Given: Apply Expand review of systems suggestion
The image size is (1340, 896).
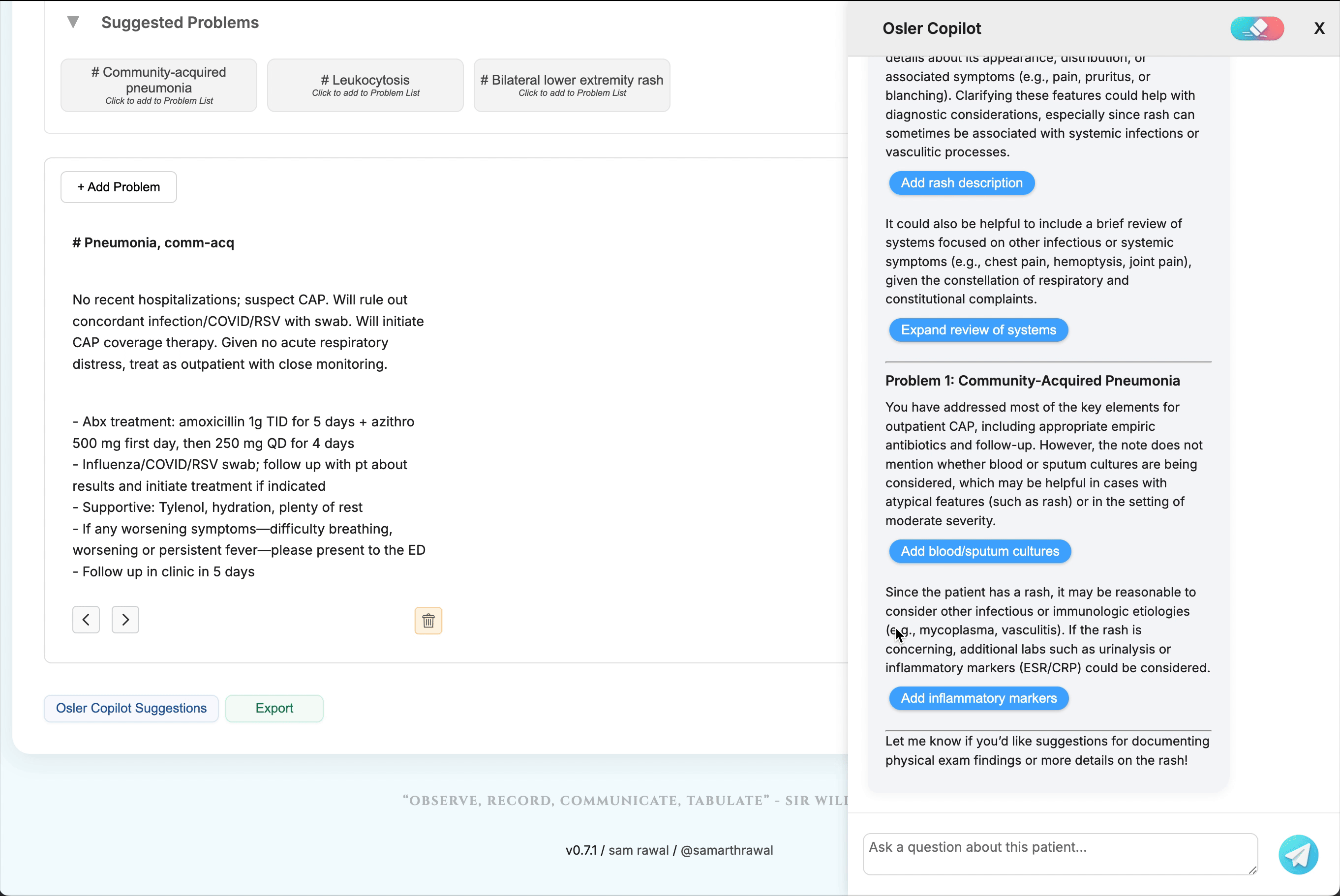Looking at the screenshot, I should [978, 329].
